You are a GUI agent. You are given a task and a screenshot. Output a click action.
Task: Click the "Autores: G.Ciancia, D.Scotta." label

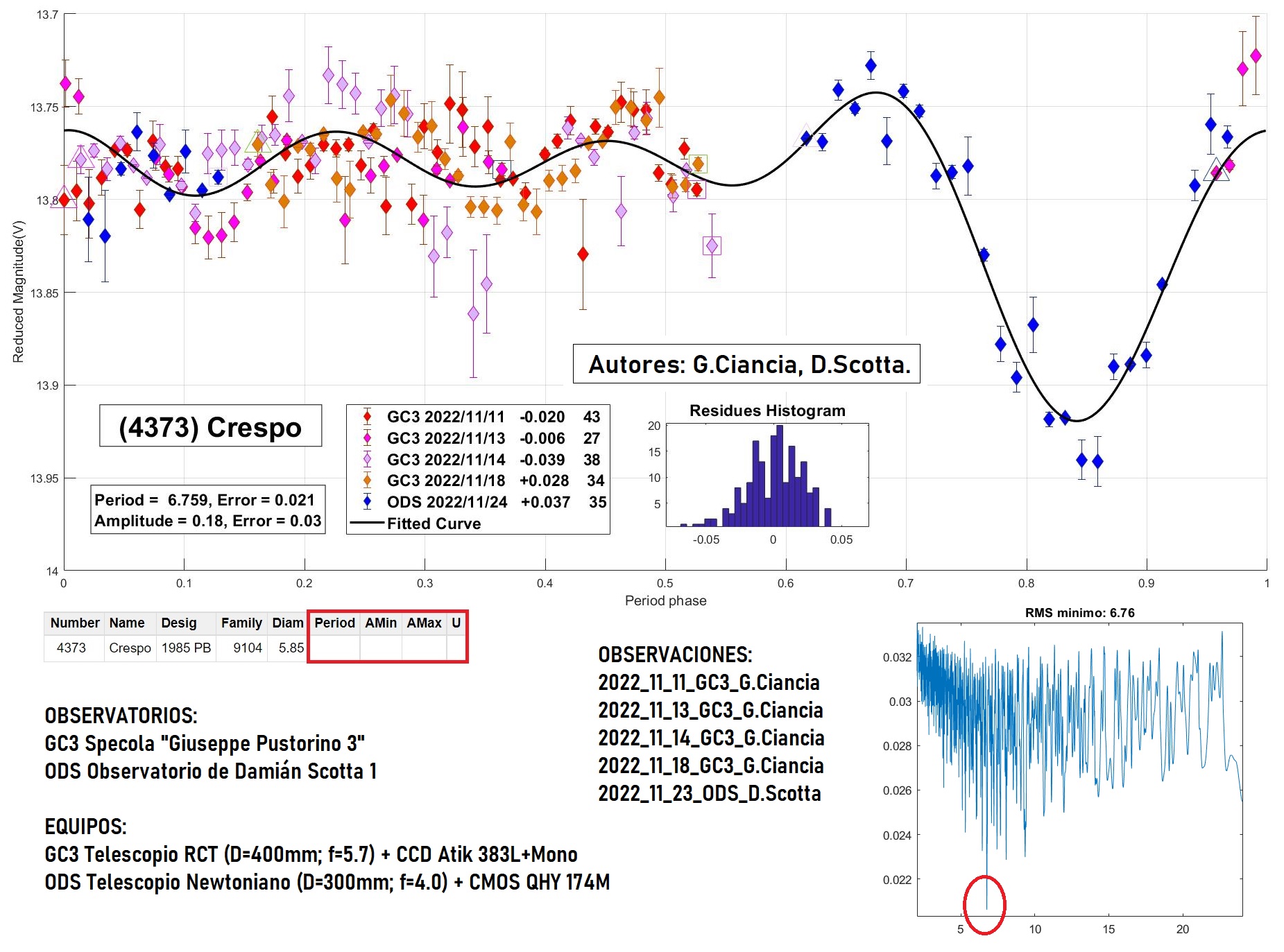(746, 363)
